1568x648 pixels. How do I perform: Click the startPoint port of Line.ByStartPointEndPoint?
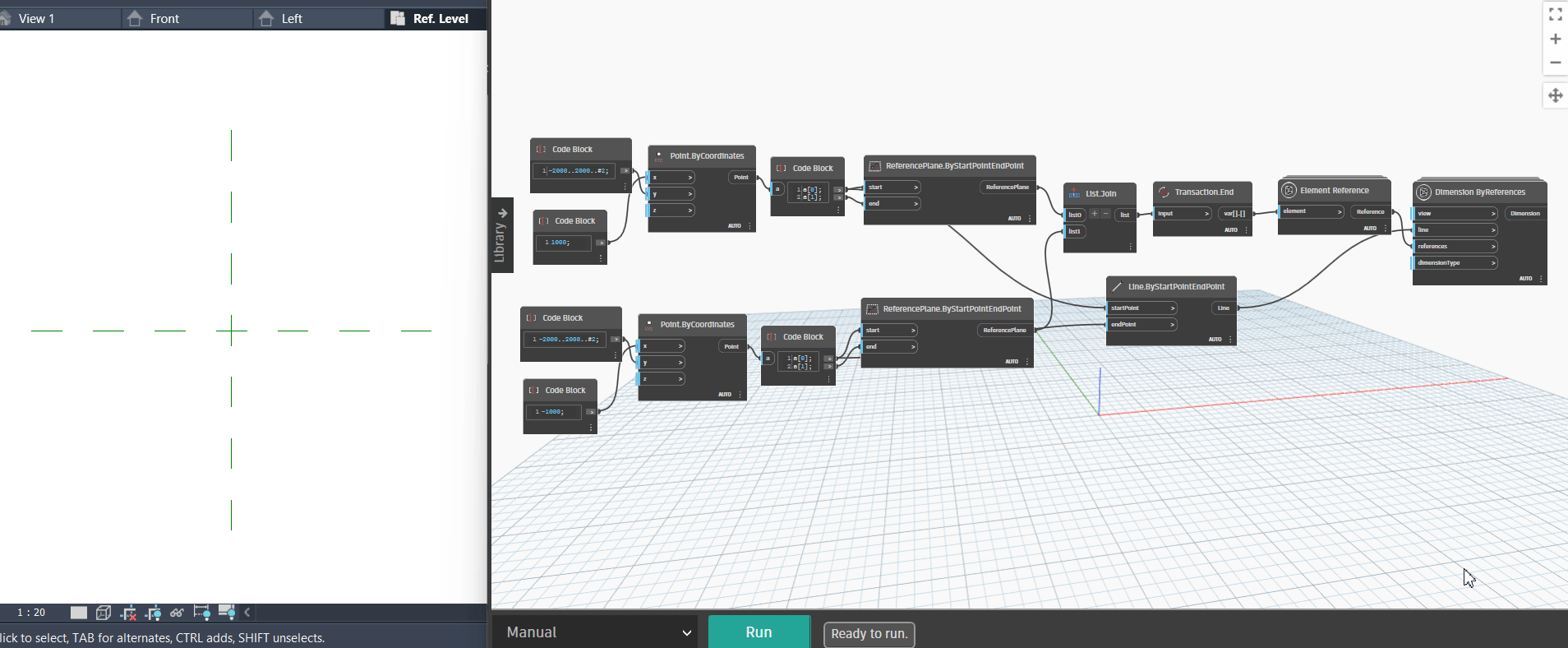(x=1142, y=308)
